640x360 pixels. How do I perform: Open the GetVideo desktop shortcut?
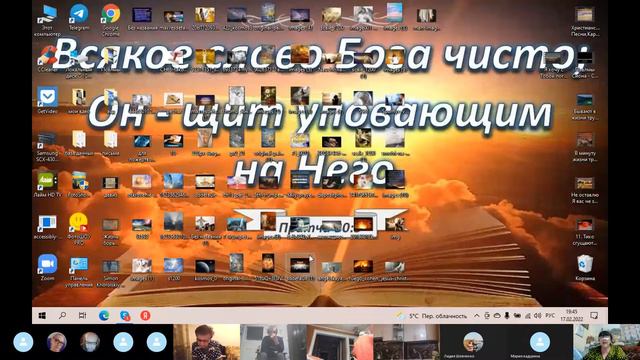[x=47, y=100]
